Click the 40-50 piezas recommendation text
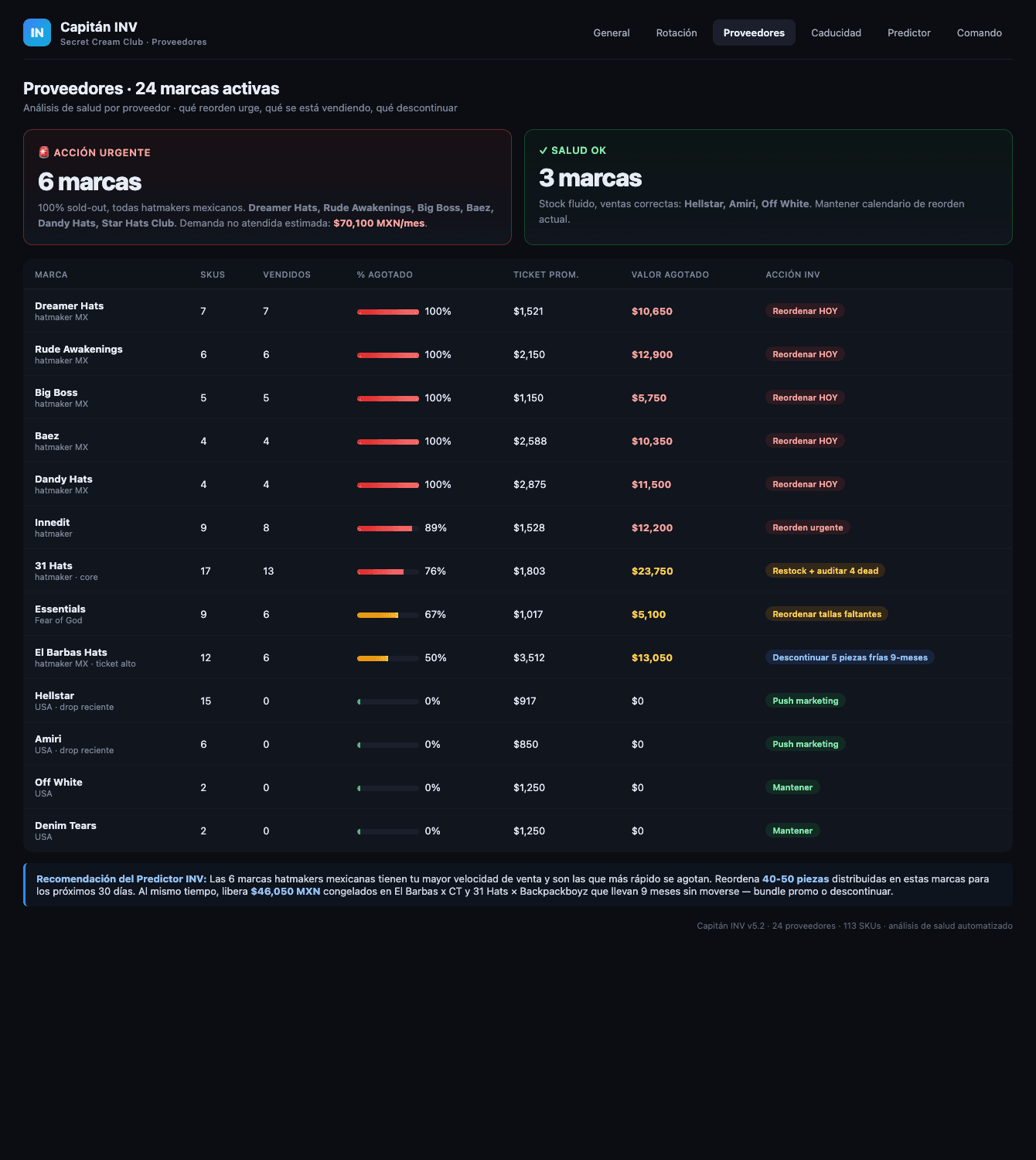1036x1160 pixels. 796,879
